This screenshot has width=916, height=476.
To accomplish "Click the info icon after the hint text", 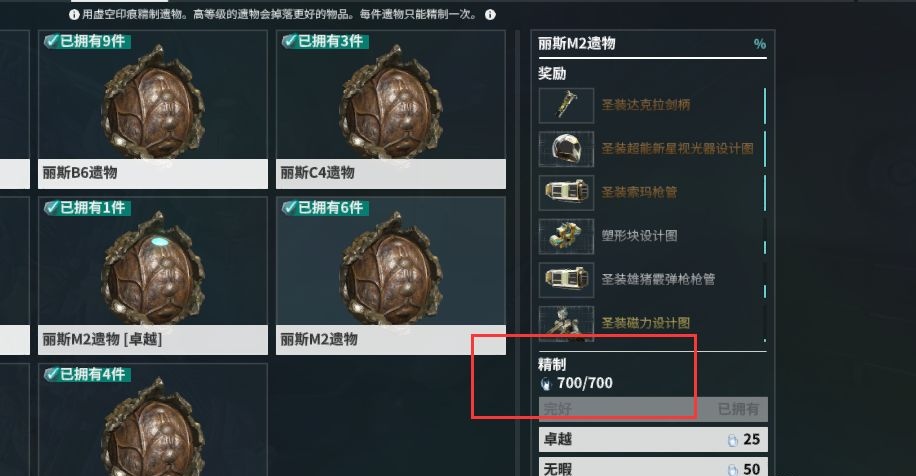I will [490, 15].
